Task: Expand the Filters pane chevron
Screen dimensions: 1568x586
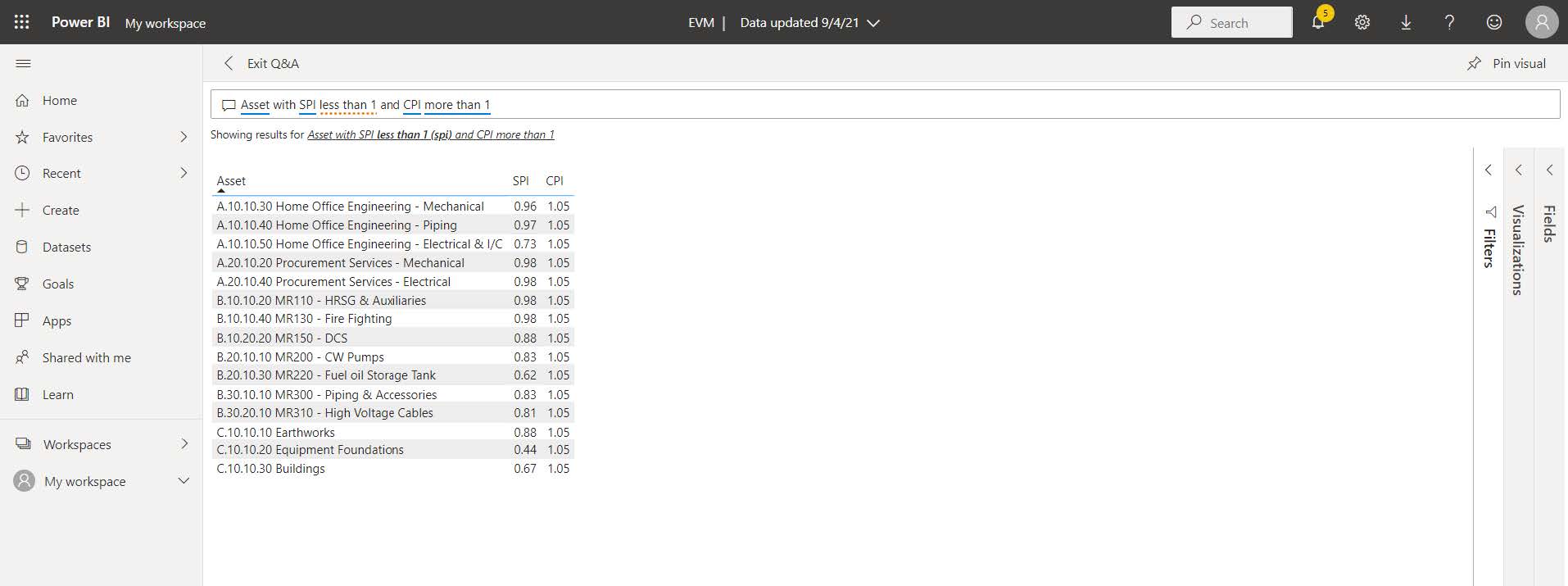Action: click(x=1489, y=170)
